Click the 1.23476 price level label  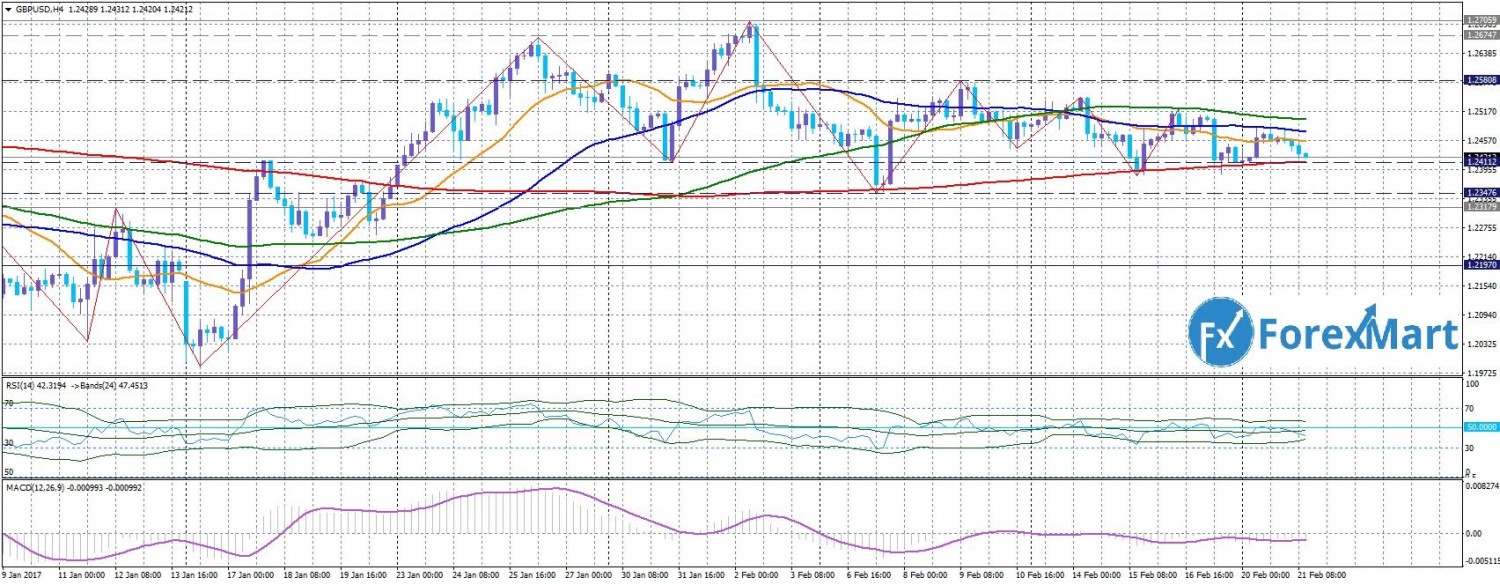click(1480, 192)
